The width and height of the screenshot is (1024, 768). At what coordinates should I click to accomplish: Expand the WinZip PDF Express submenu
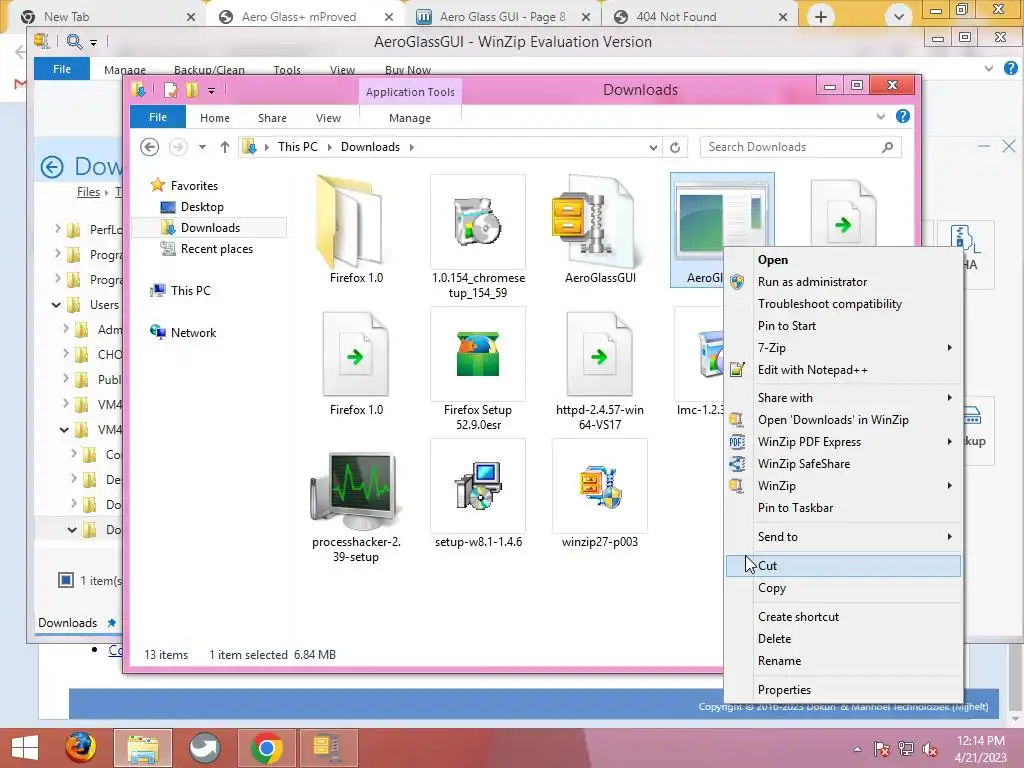(950, 441)
